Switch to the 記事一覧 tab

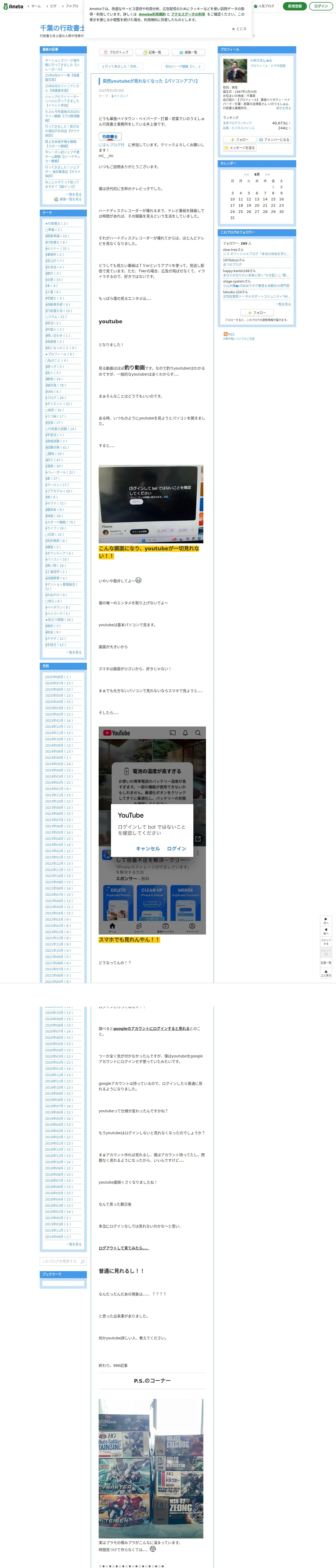[152, 52]
